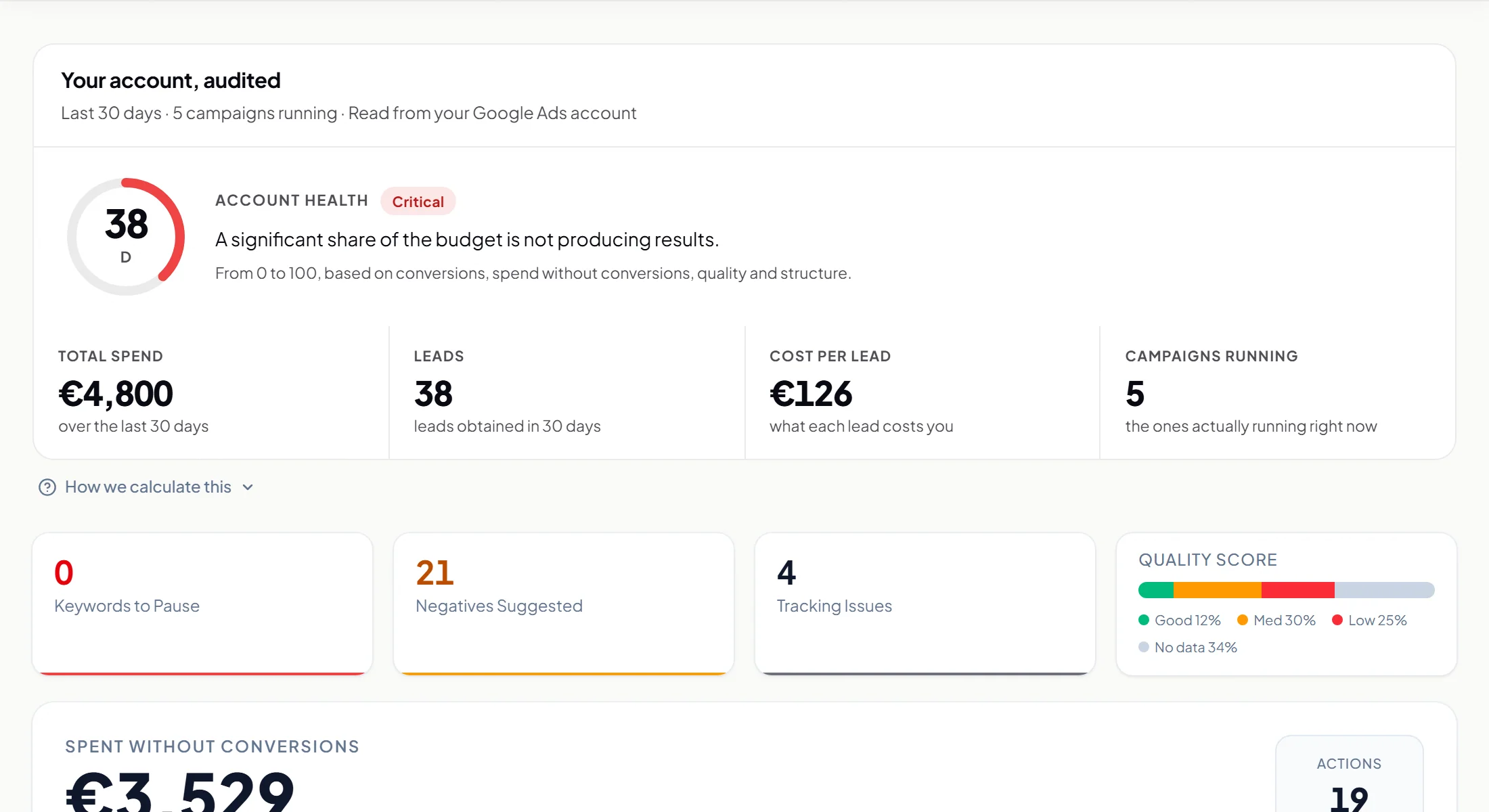Click the 'Last 30 days · 5 campaigns running' subtitle

199,113
